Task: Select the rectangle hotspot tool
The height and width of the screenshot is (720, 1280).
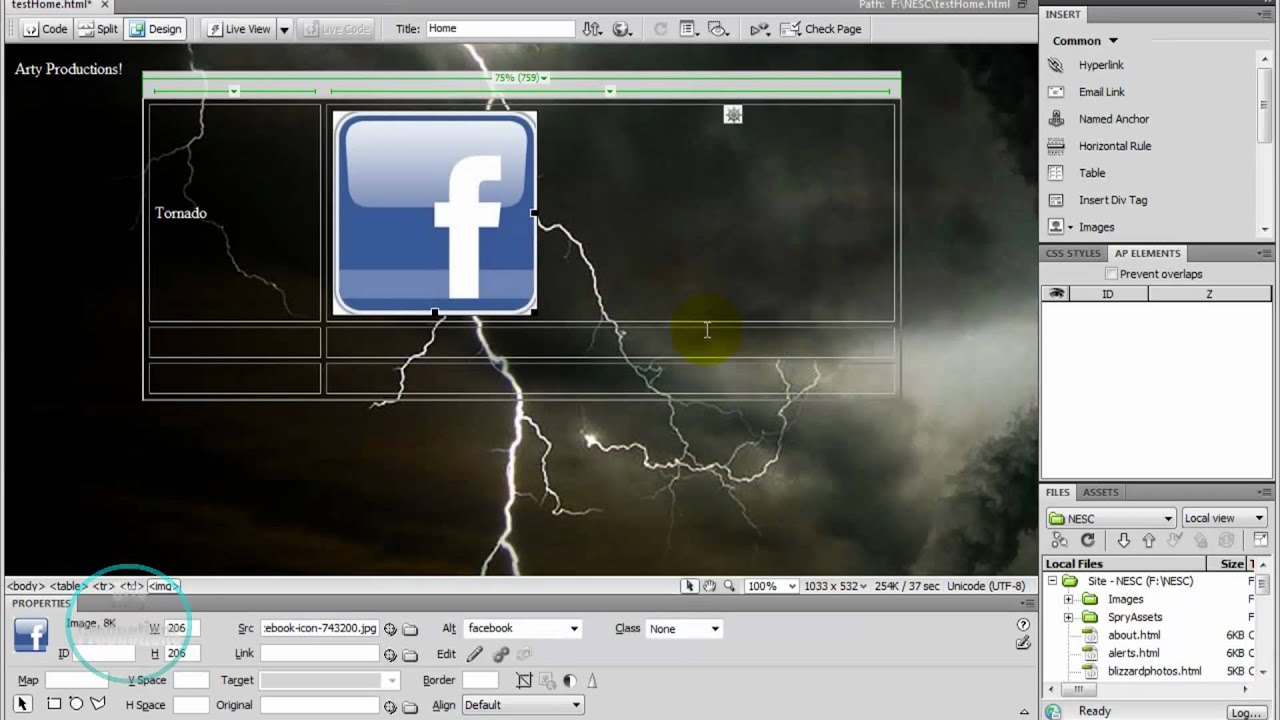Action: pyautogui.click(x=54, y=704)
